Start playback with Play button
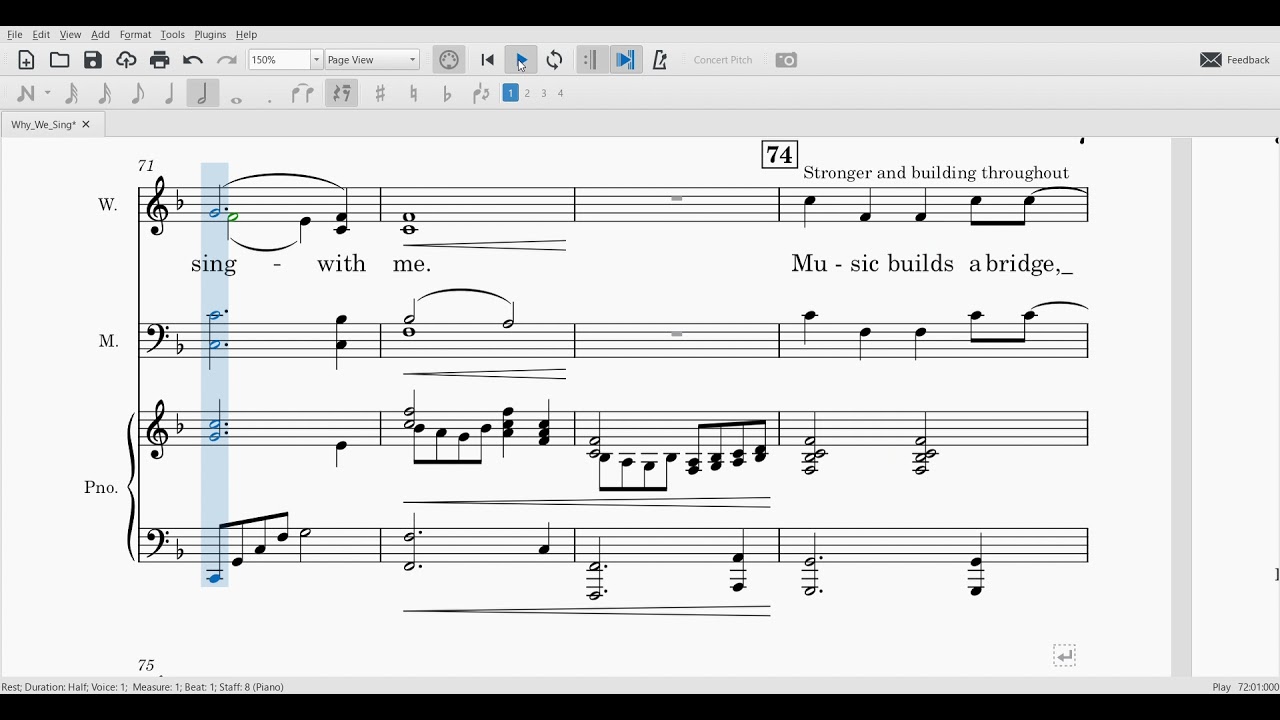Viewport: 1280px width, 720px height. tap(521, 60)
